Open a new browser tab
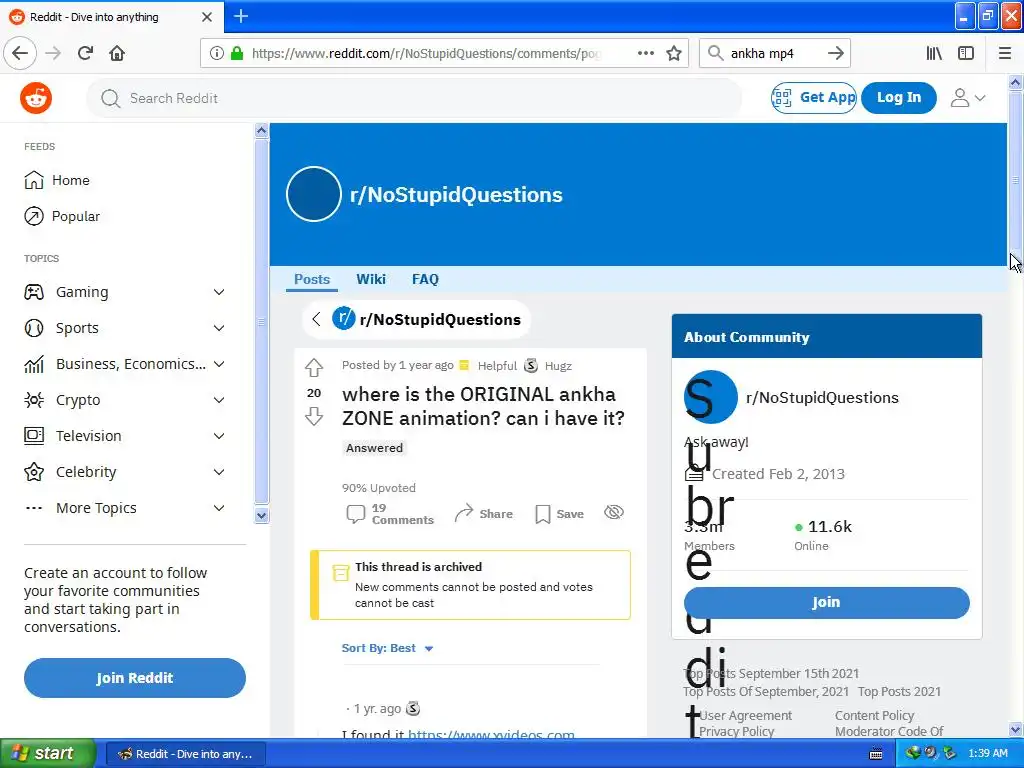Image resolution: width=1024 pixels, height=768 pixels. click(x=241, y=16)
